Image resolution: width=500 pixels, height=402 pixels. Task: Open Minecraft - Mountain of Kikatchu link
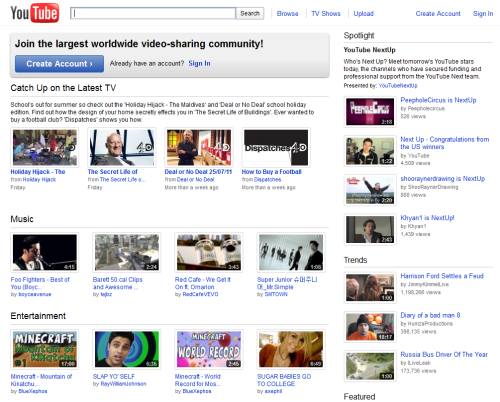(x=41, y=380)
